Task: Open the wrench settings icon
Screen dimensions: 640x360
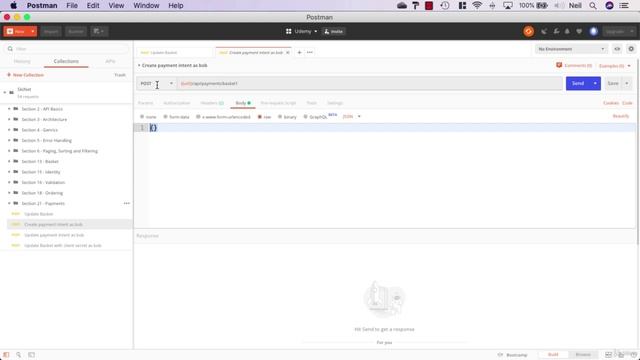Action: click(556, 31)
